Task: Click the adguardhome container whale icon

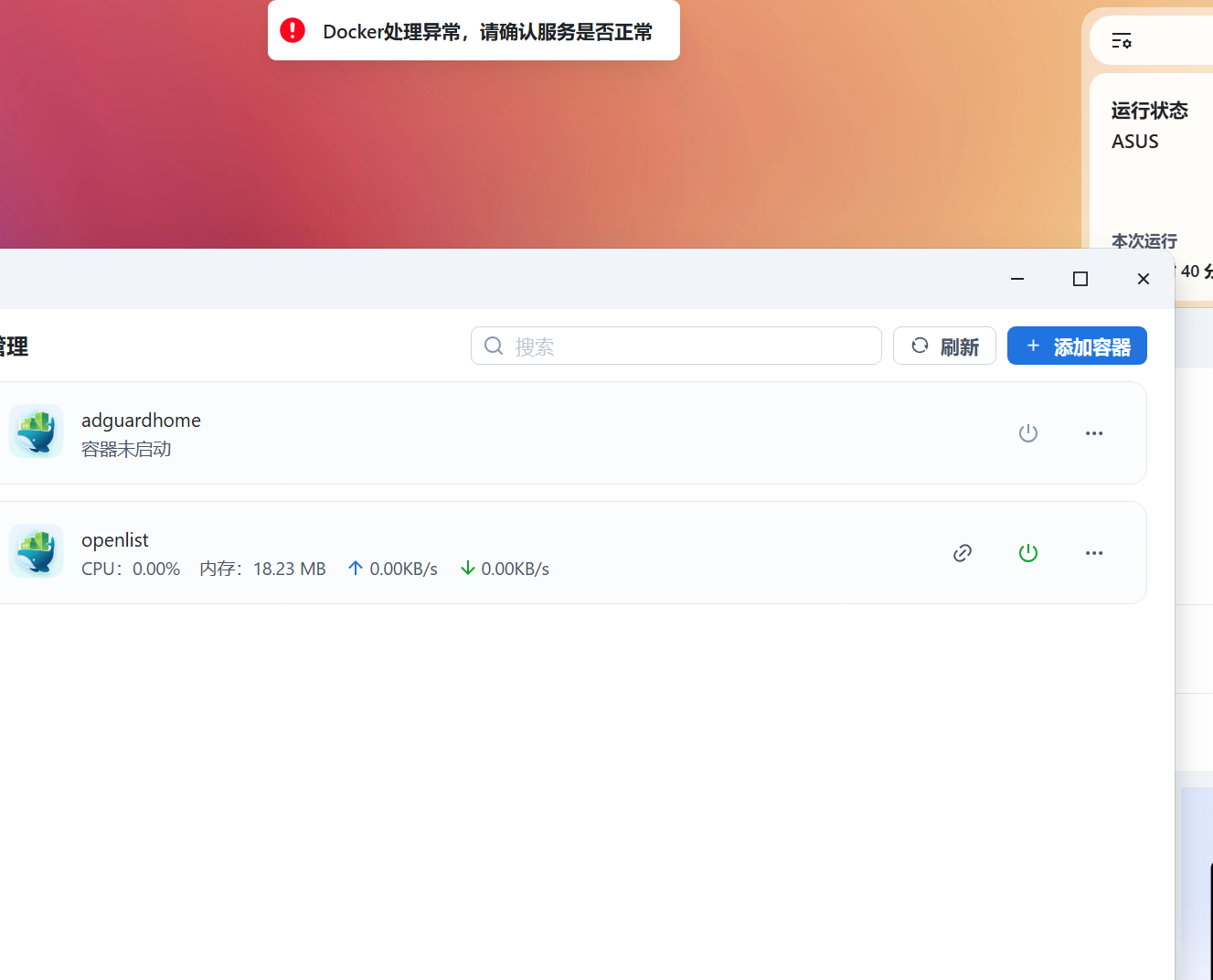Action: [x=36, y=431]
